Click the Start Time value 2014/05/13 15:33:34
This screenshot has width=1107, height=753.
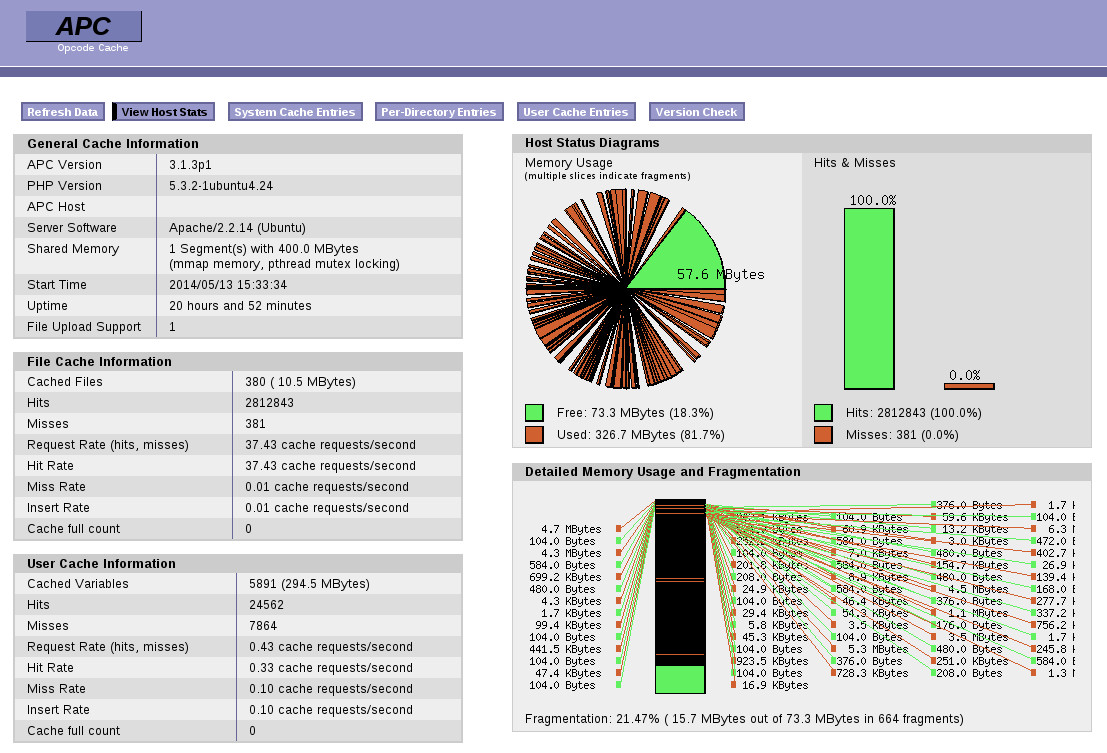(228, 284)
